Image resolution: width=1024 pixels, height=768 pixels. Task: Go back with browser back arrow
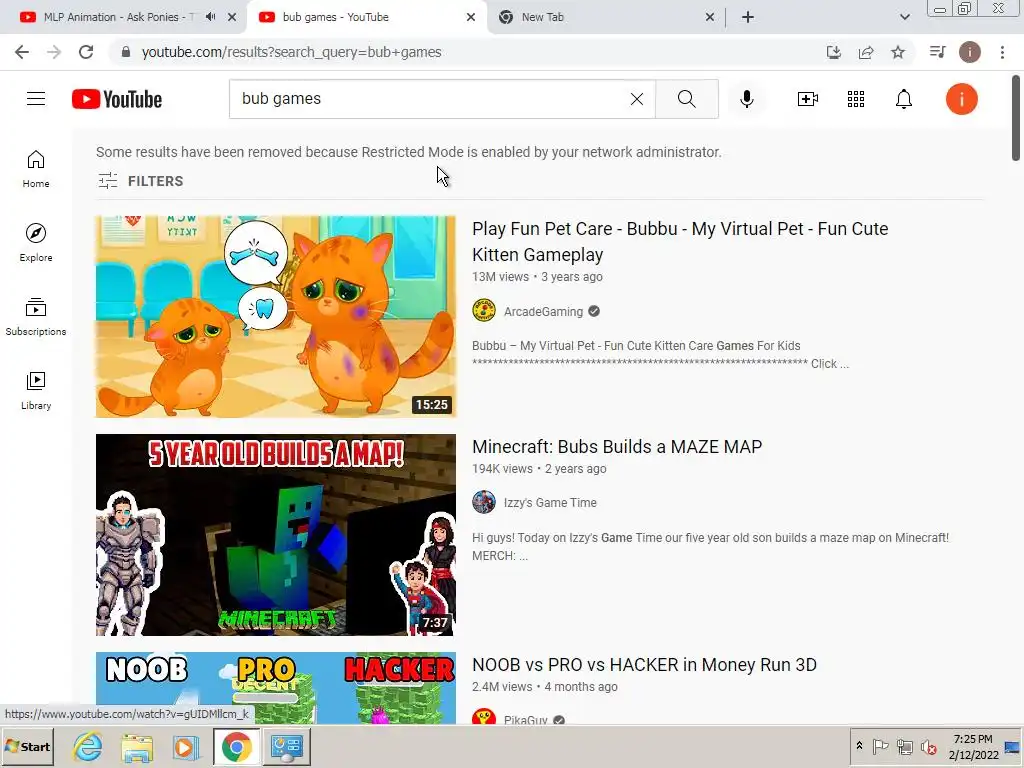click(x=22, y=52)
